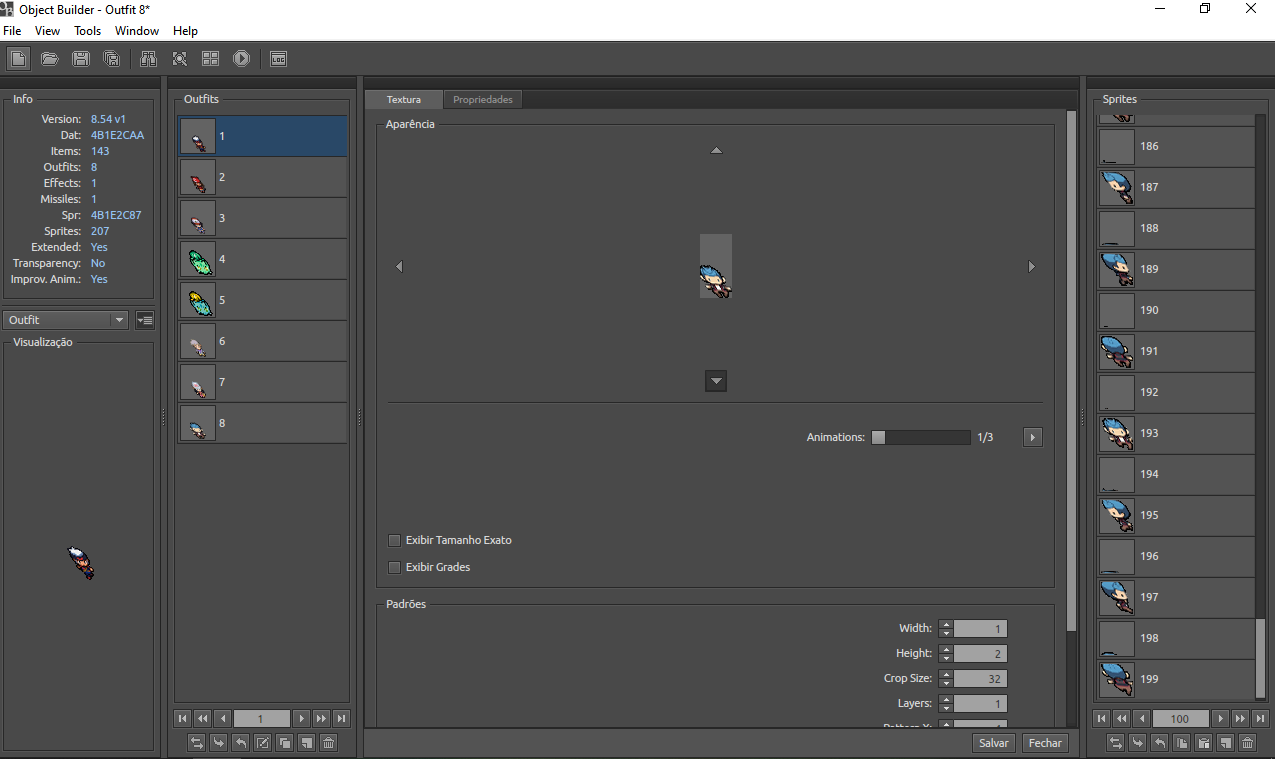Delete selected outfit with the trash icon
This screenshot has width=1275, height=759.
click(x=328, y=742)
